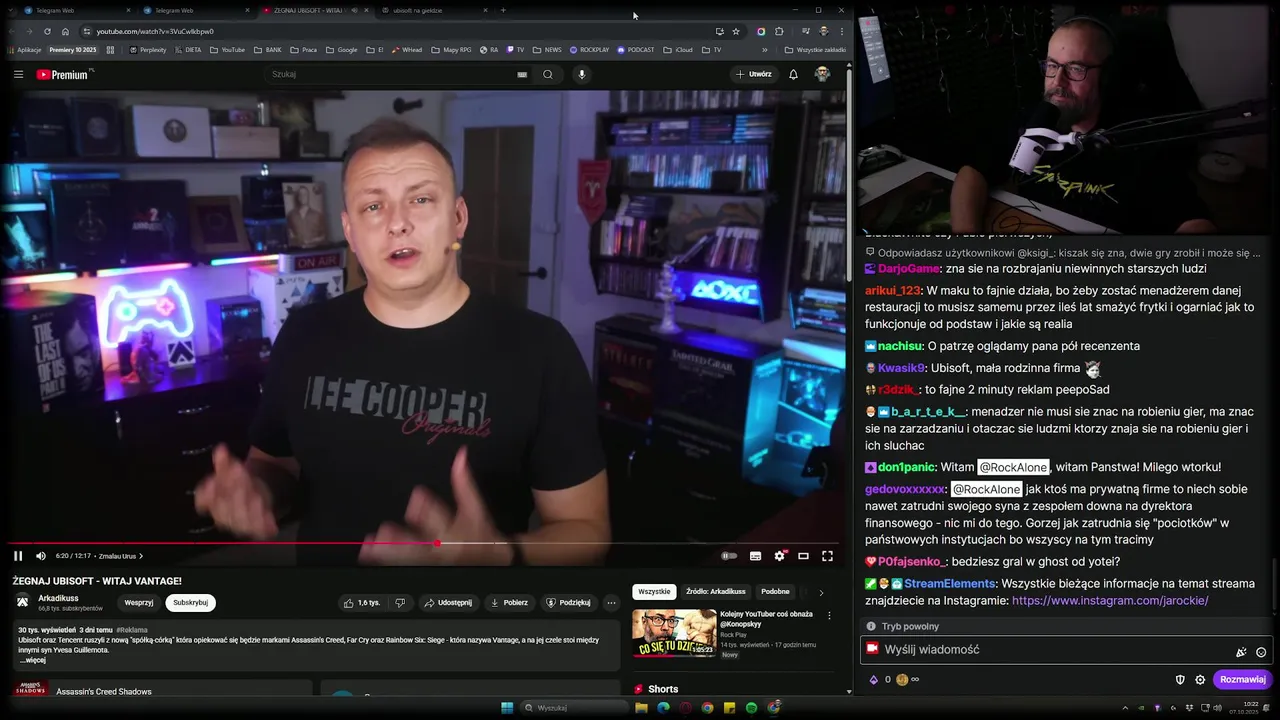This screenshot has width=1280, height=720.
Task: Open YouTube notifications bell
Action: point(793,74)
